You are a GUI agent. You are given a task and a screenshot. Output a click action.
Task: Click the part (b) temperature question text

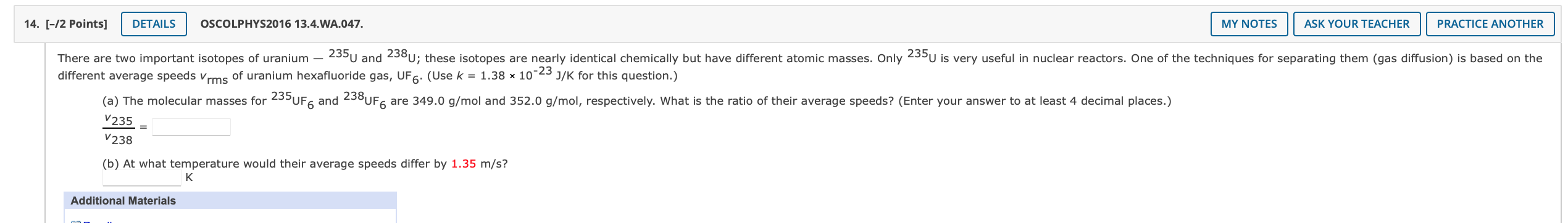(305, 164)
